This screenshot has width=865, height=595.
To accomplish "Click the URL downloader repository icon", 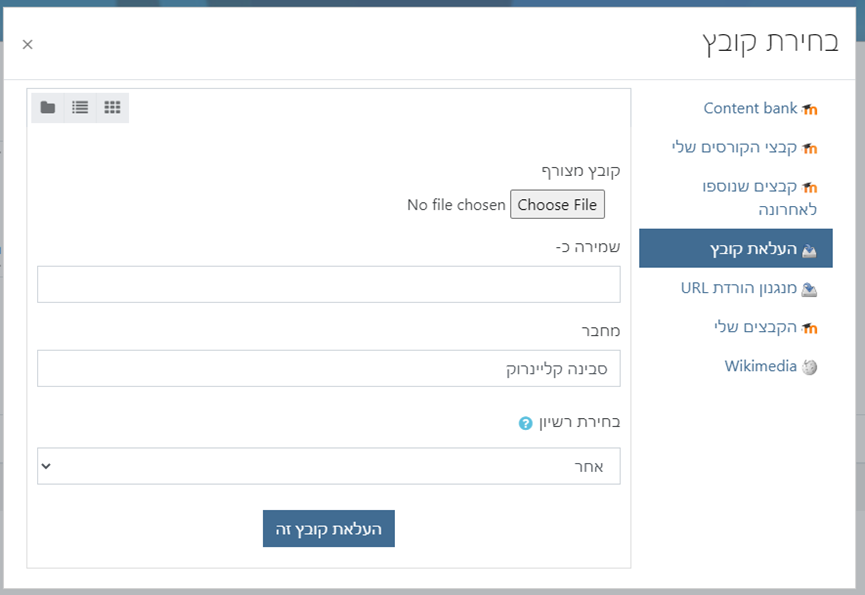I will [x=810, y=289].
